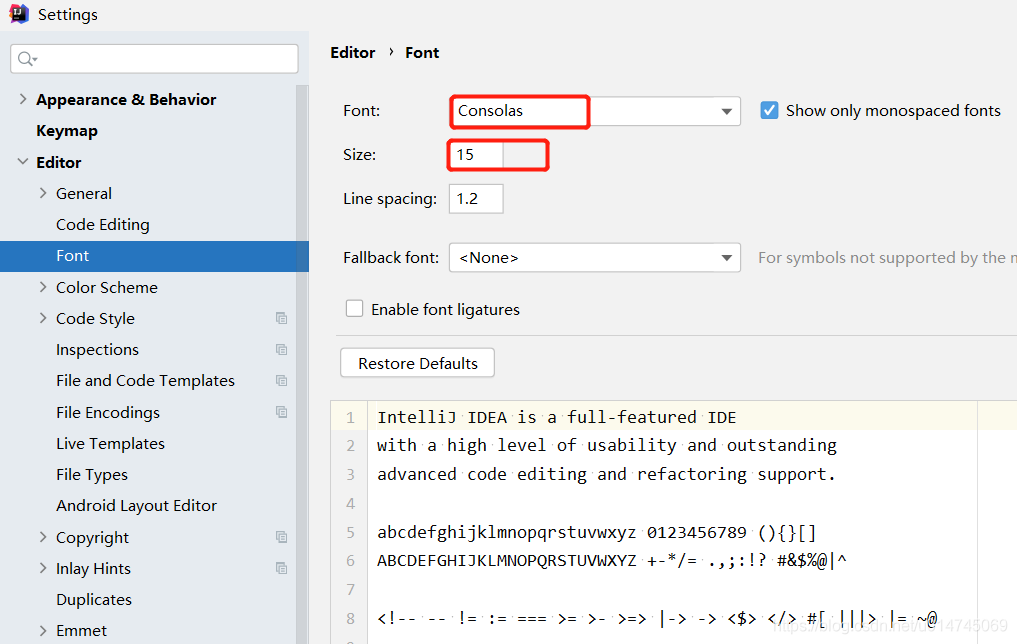Open Duplicates settings page

[x=94, y=600]
